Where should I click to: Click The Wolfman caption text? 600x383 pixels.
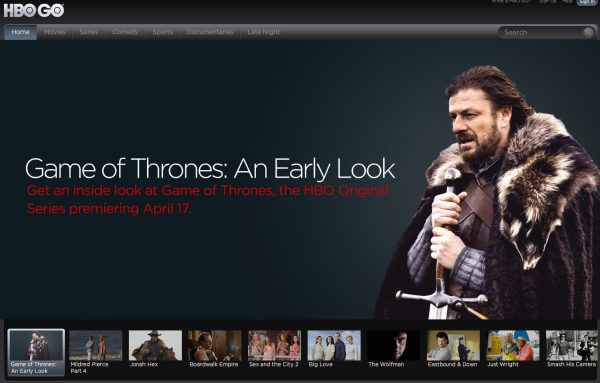(x=386, y=364)
